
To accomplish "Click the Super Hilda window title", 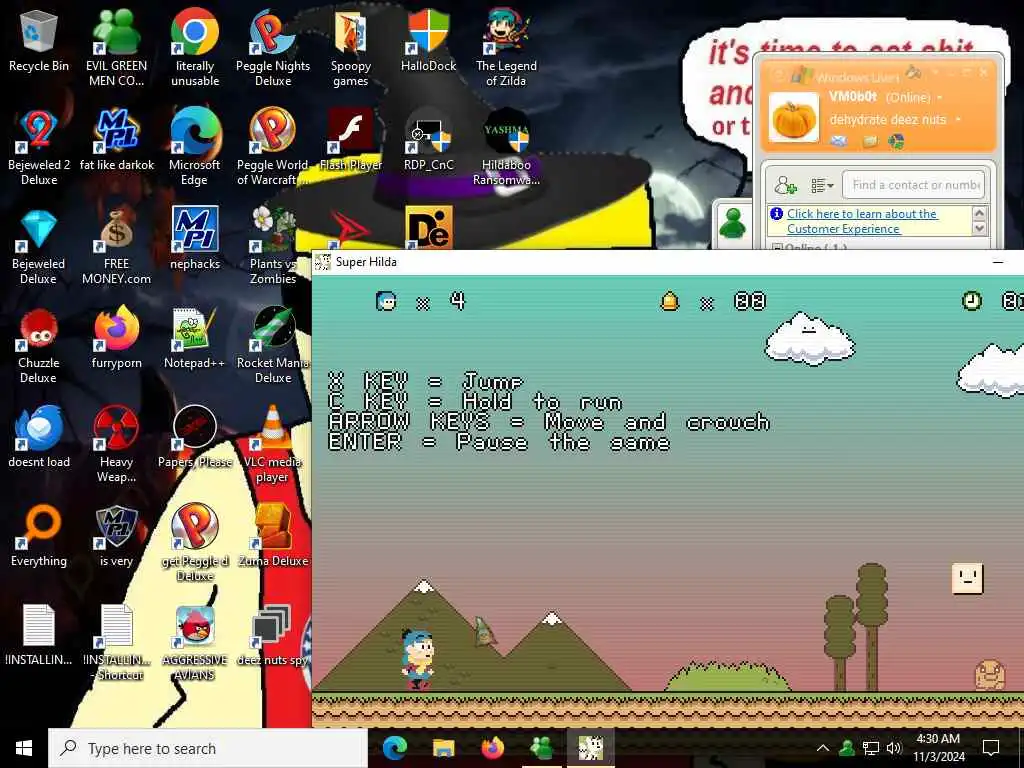I will coord(366,262).
